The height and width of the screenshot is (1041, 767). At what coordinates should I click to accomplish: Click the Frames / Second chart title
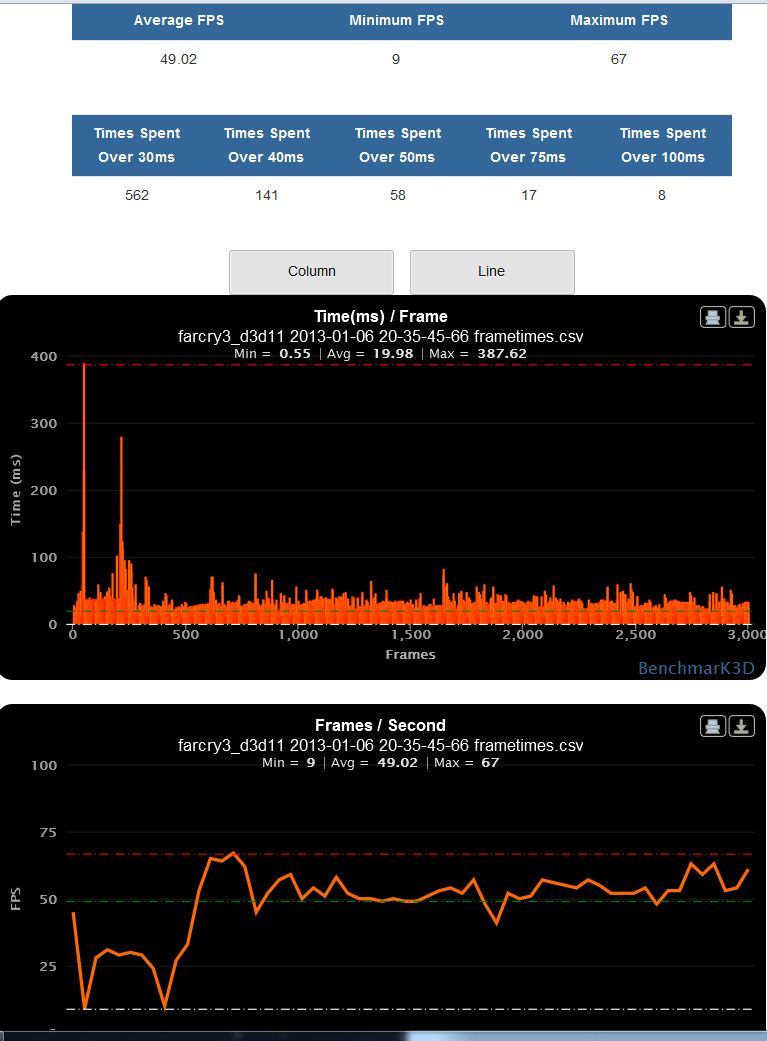point(381,726)
